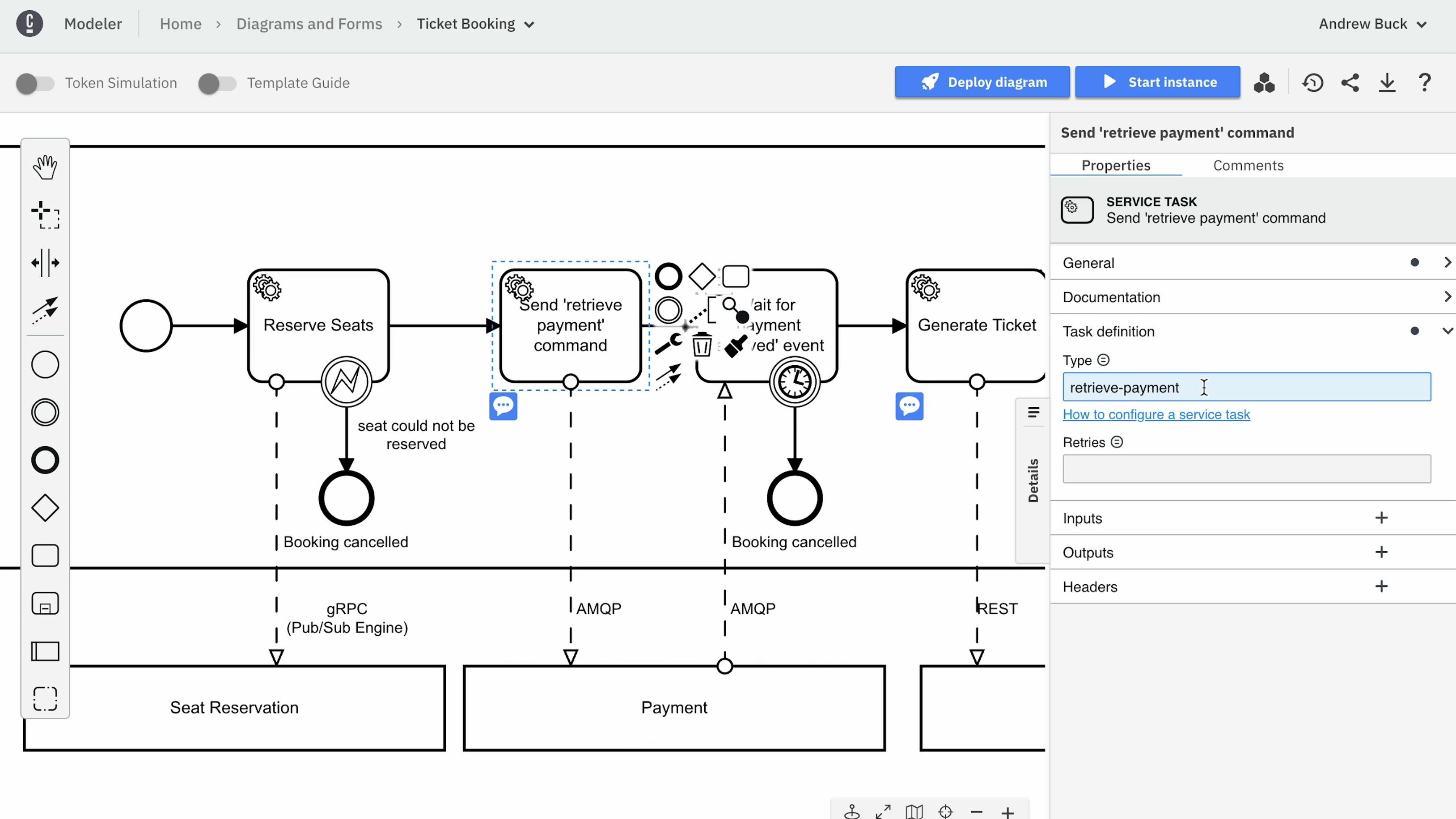Enable the Template Guide toggle
This screenshot has width=1456, height=819.
[218, 84]
